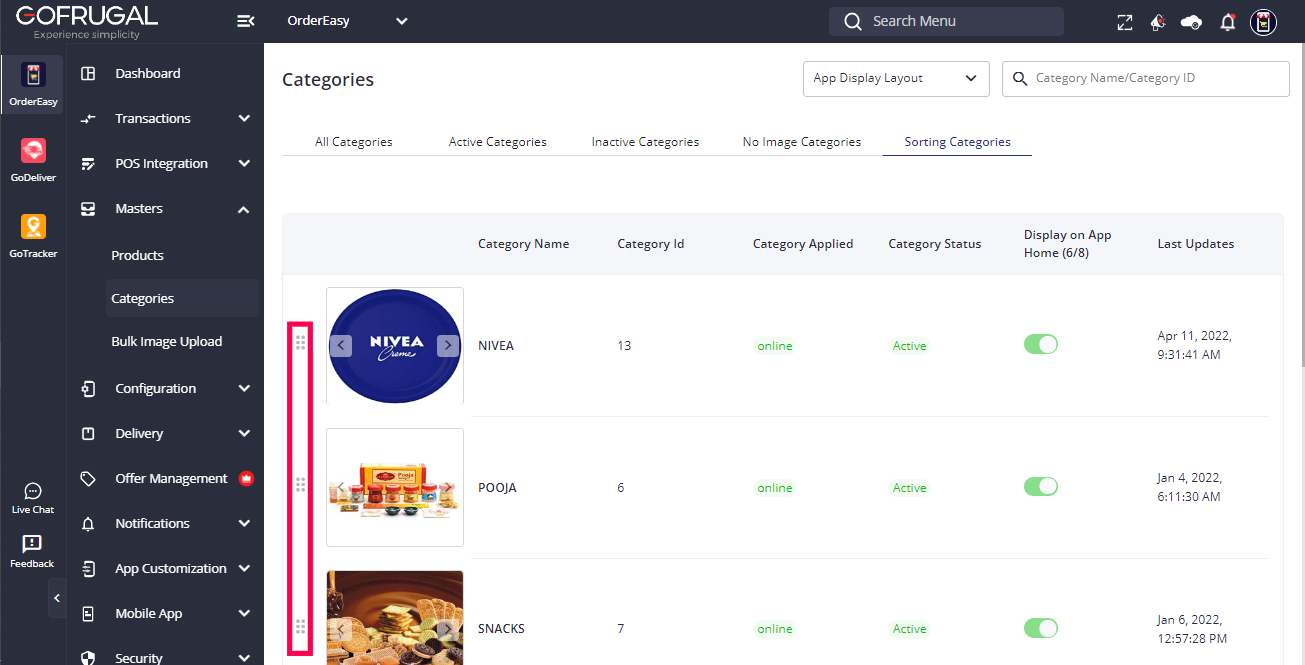Open the Products master page
This screenshot has height=665, width=1305.
(x=137, y=255)
